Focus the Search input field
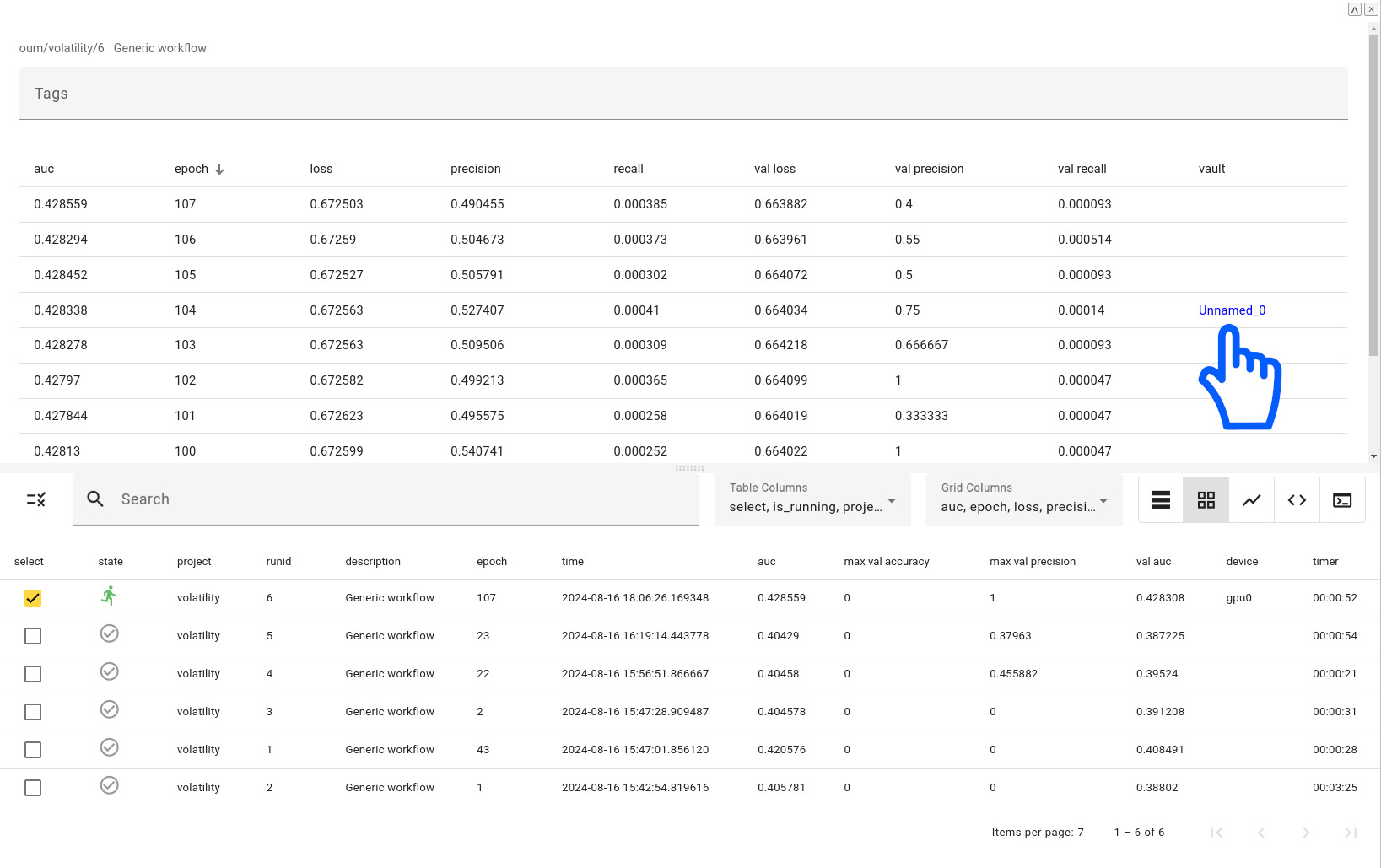Image resolution: width=1381 pixels, height=868 pixels. click(x=405, y=499)
